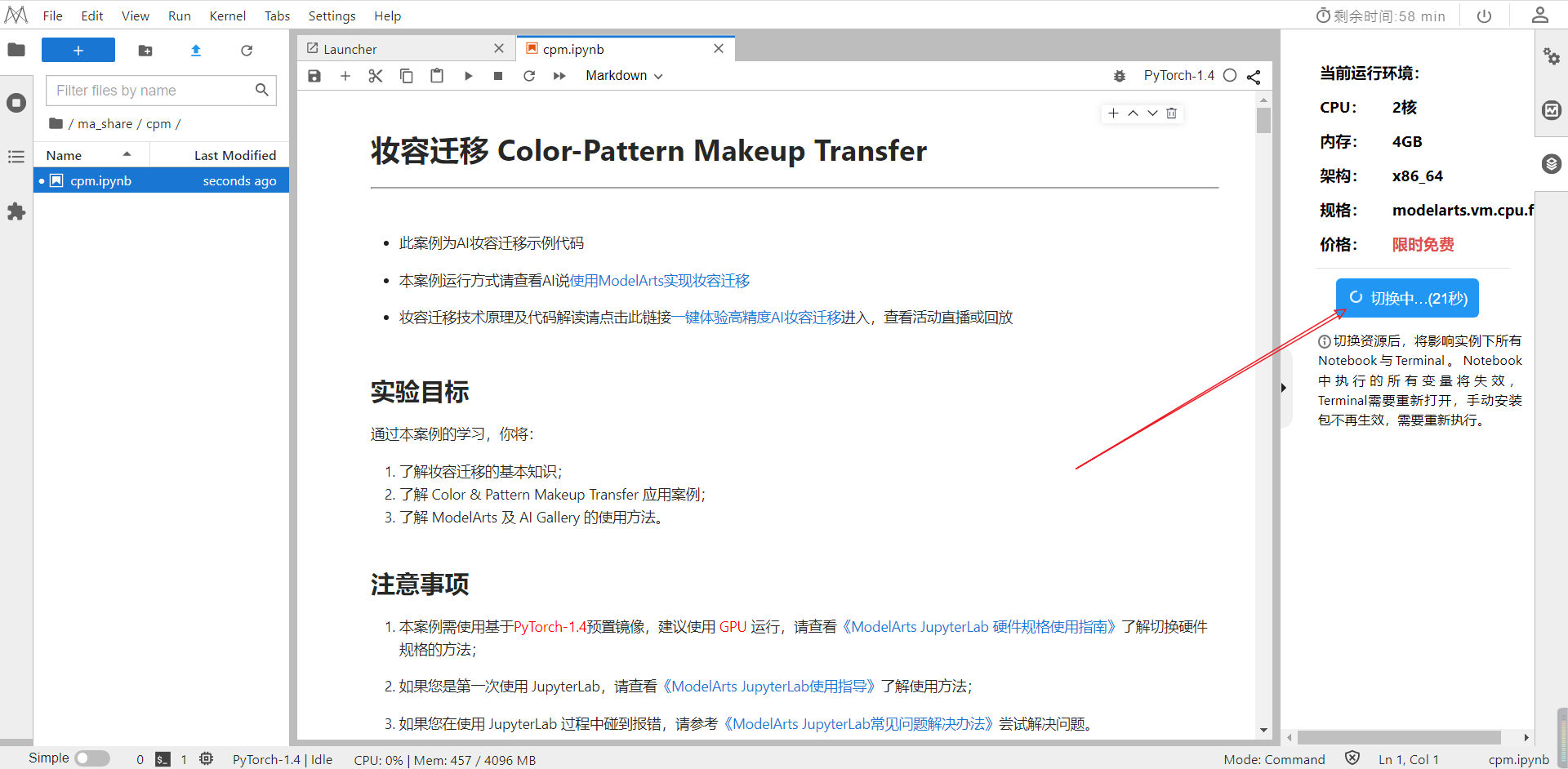This screenshot has width=1568, height=769.
Task: Open the Edit menu
Action: 92,16
